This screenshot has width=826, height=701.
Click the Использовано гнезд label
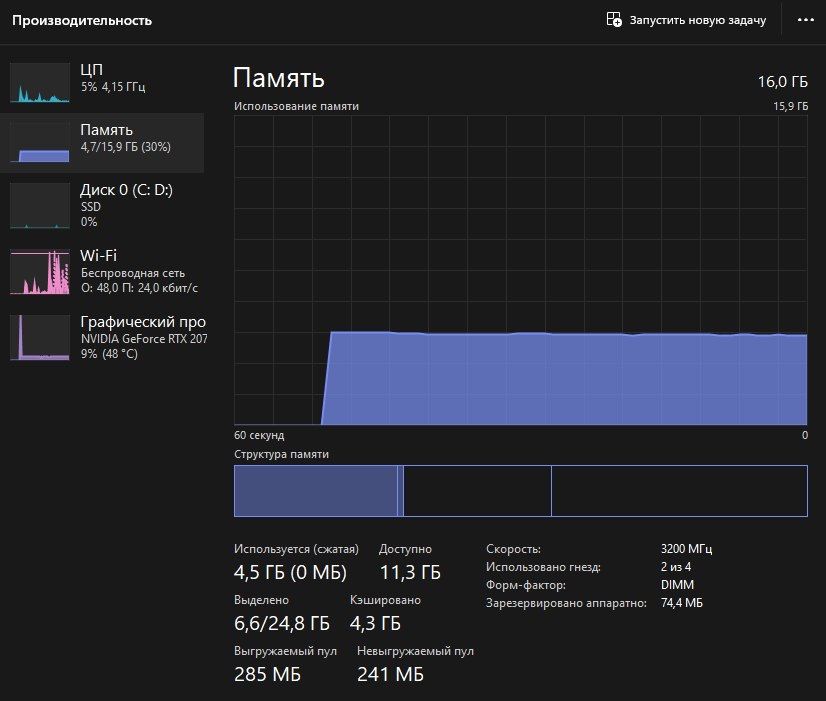[543, 567]
